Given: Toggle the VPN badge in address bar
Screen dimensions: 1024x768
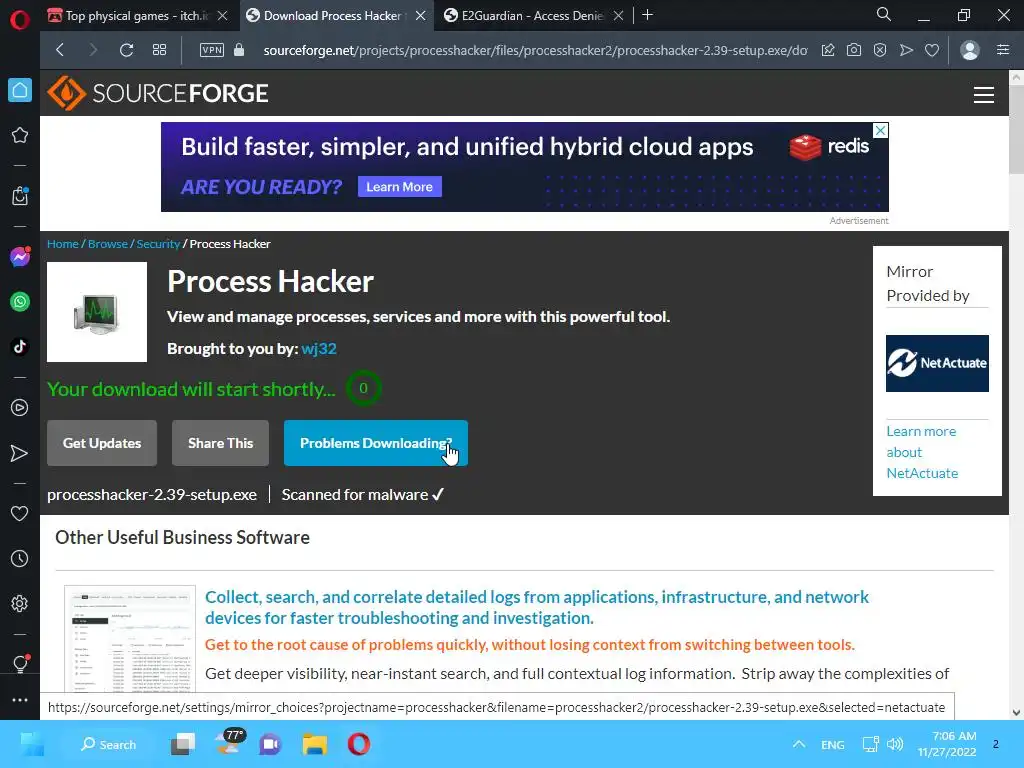Looking at the screenshot, I should coord(212,50).
